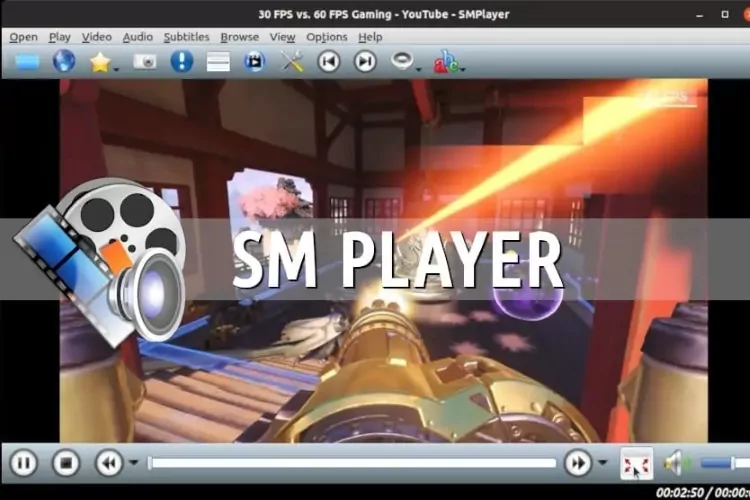Open the Help menu
This screenshot has height=500, width=750.
pos(370,37)
